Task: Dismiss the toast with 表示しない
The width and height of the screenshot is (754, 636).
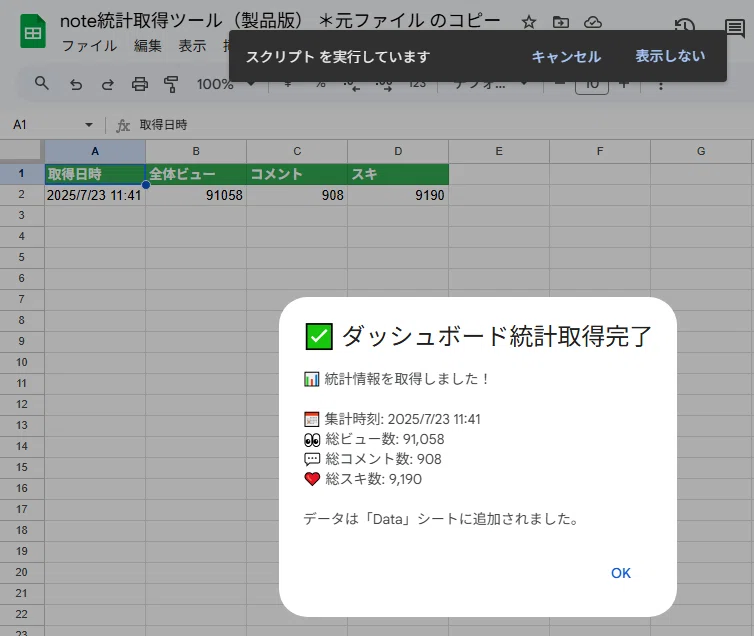Action: point(670,56)
